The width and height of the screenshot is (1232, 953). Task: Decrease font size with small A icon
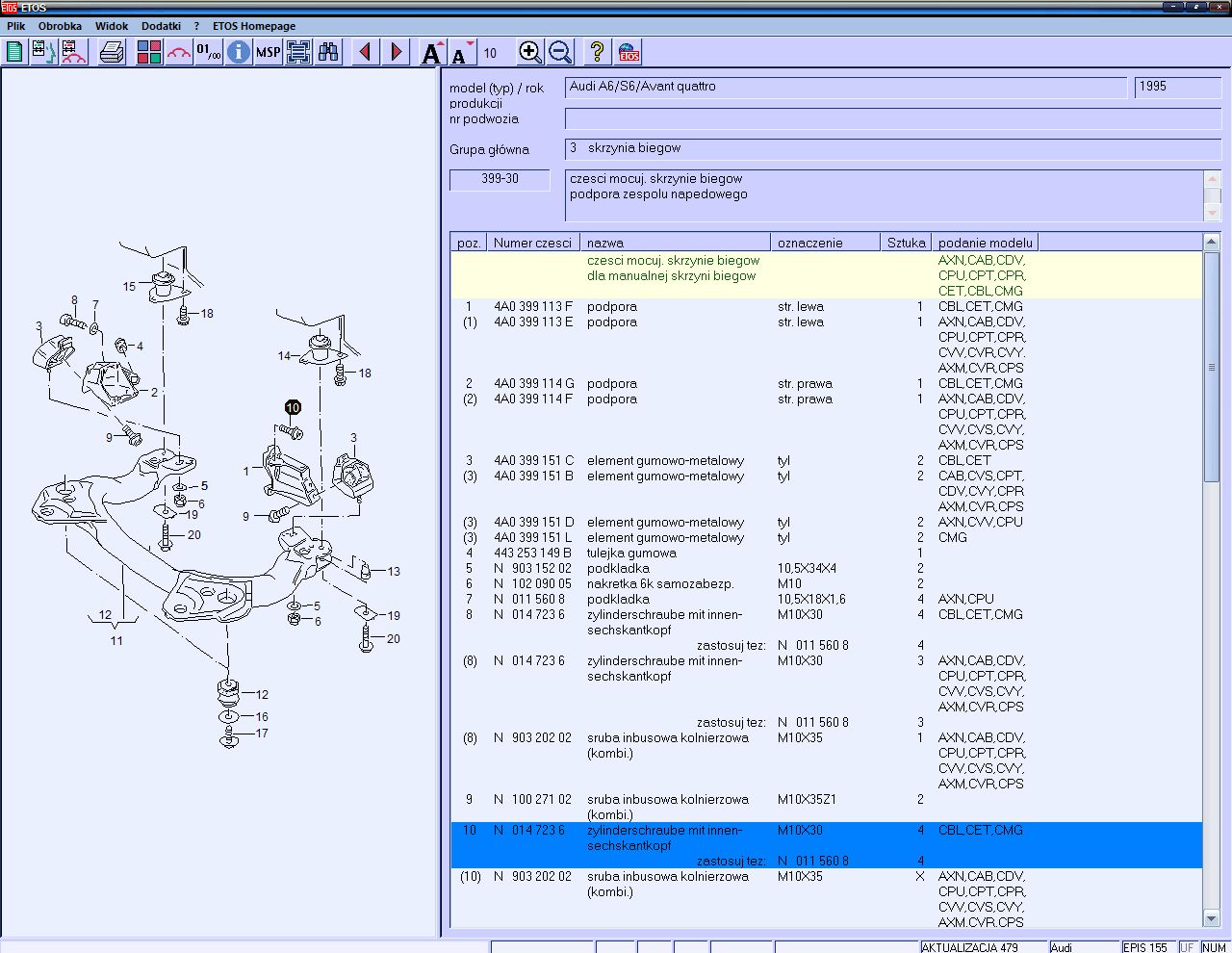tap(463, 52)
